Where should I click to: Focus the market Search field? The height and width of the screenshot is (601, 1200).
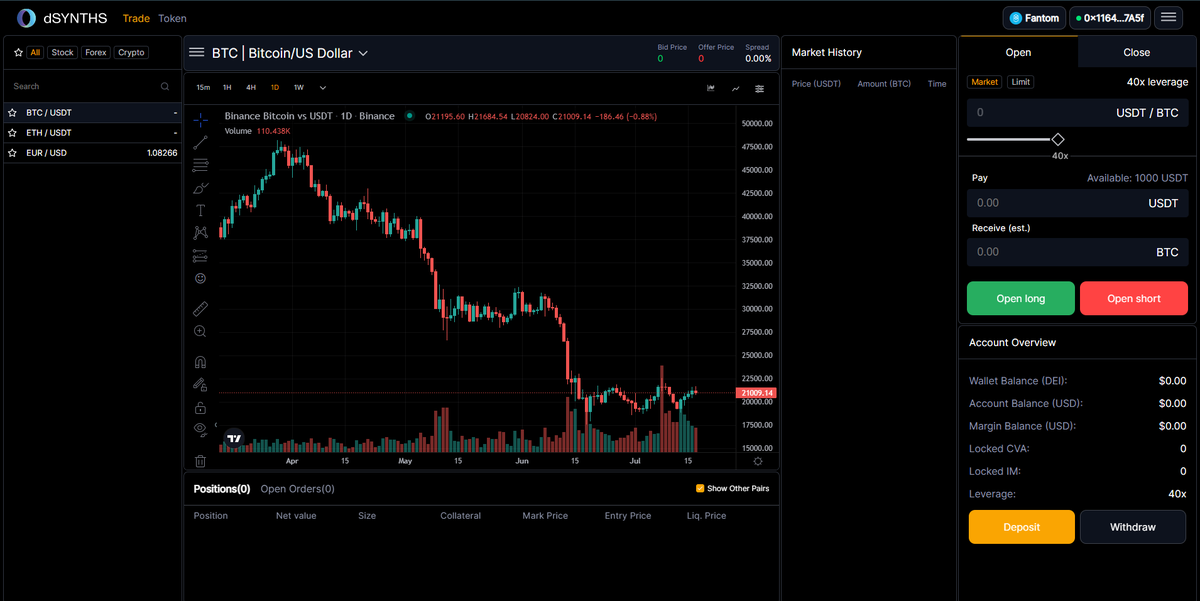92,87
